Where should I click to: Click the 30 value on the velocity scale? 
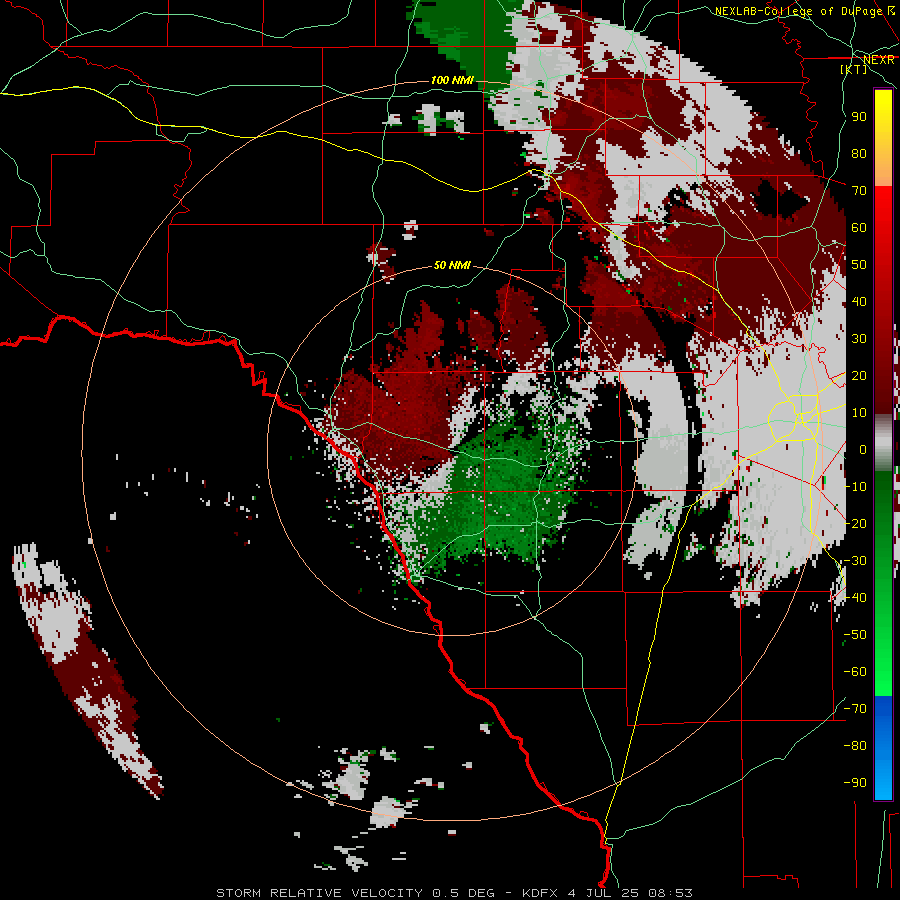[859, 339]
